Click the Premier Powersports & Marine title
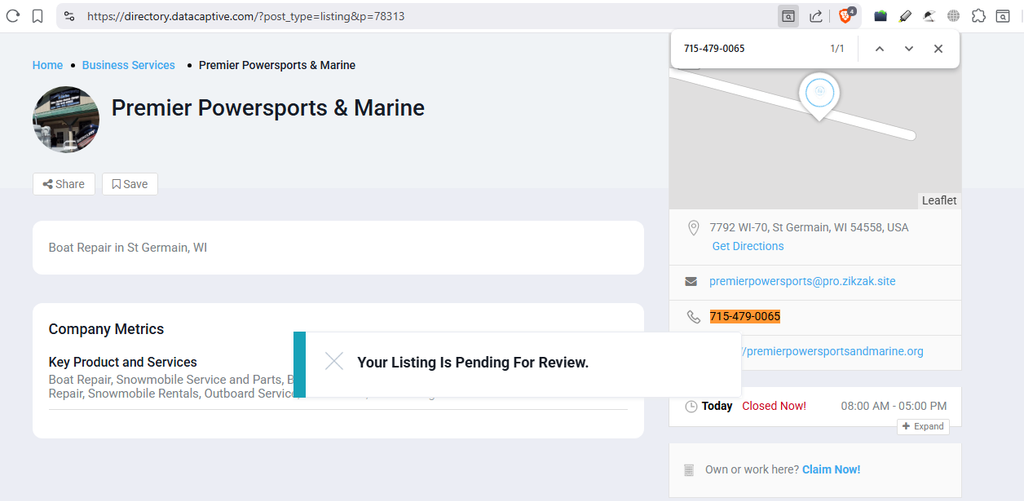The width and height of the screenshot is (1024, 501). [x=268, y=108]
